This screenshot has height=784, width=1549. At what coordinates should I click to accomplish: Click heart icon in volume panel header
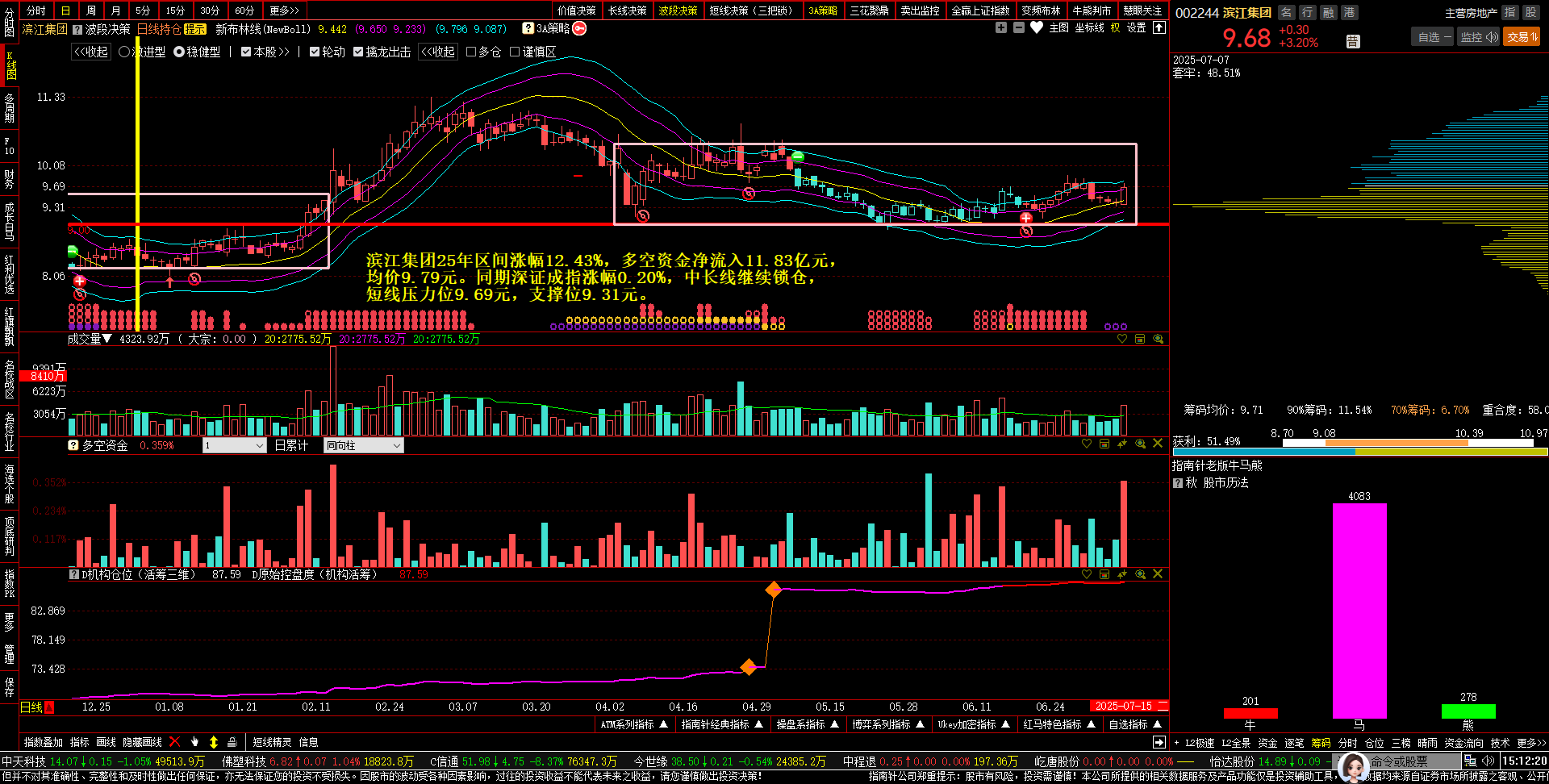tap(1121, 339)
